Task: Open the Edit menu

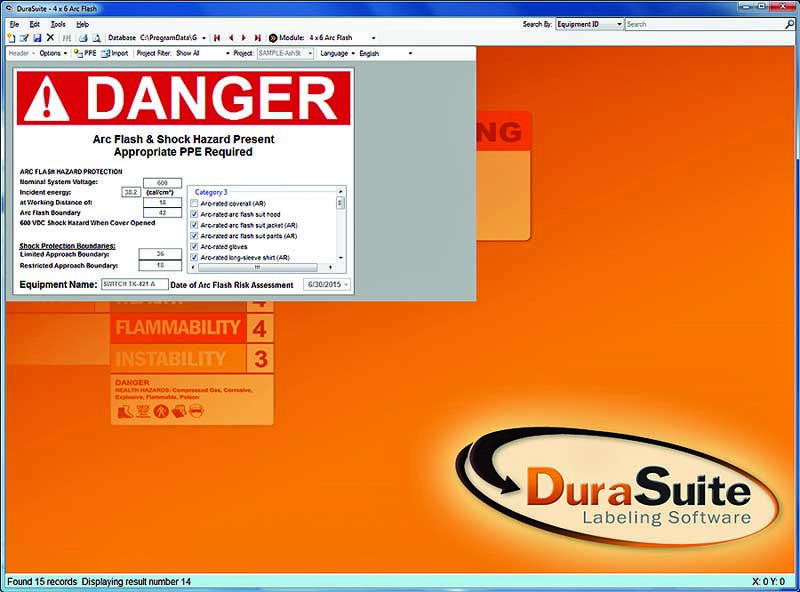Action: point(34,24)
